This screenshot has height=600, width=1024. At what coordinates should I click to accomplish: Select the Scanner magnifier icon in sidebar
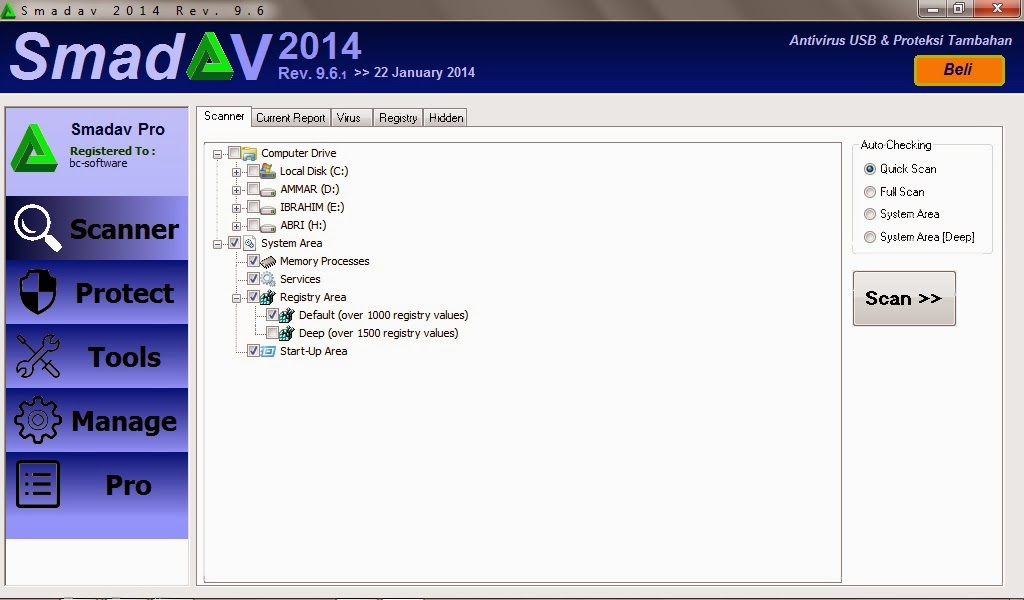[x=36, y=228]
